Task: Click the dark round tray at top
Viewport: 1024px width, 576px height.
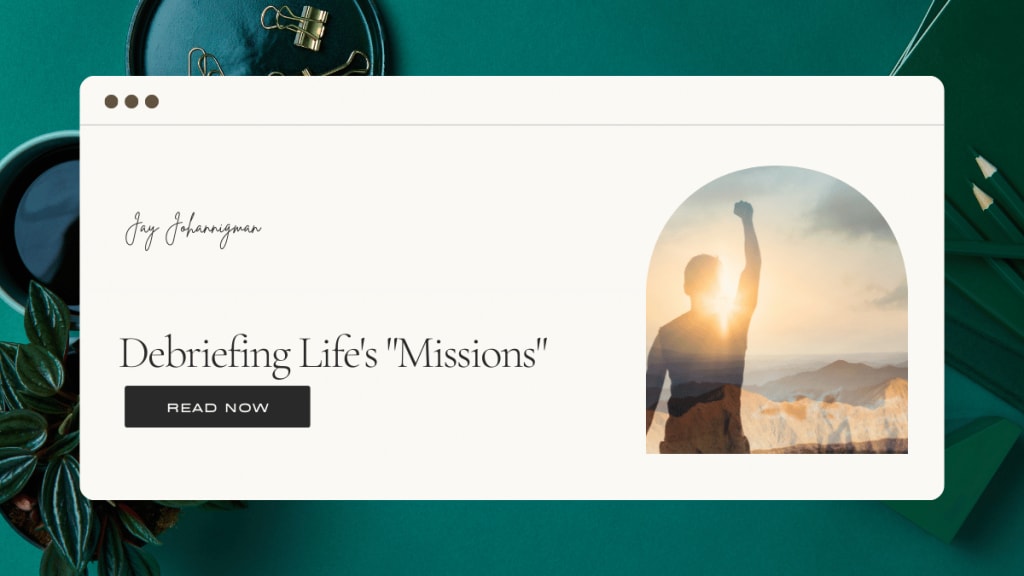Action: coord(256,38)
